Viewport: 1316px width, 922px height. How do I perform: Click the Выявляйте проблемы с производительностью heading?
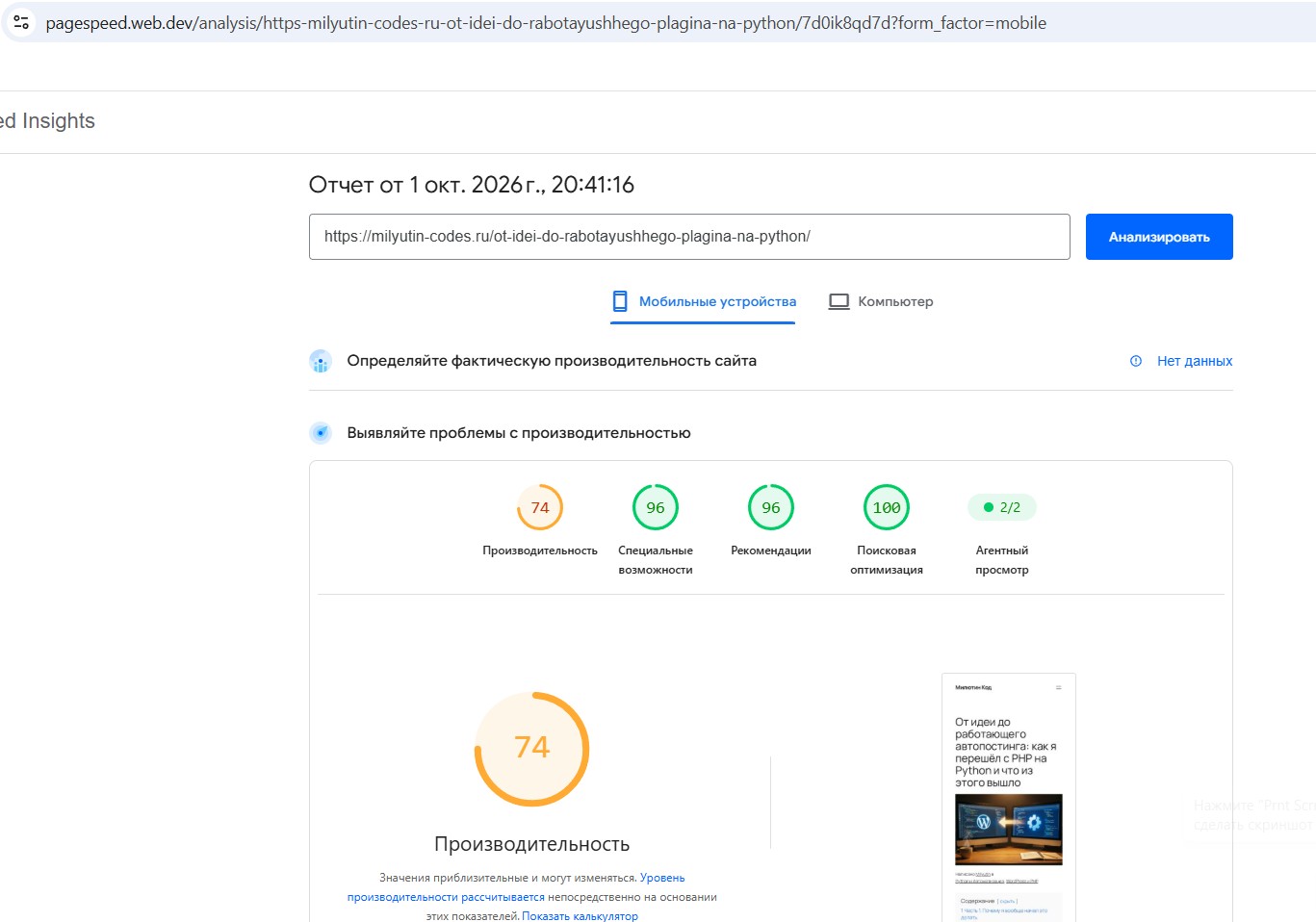click(519, 433)
